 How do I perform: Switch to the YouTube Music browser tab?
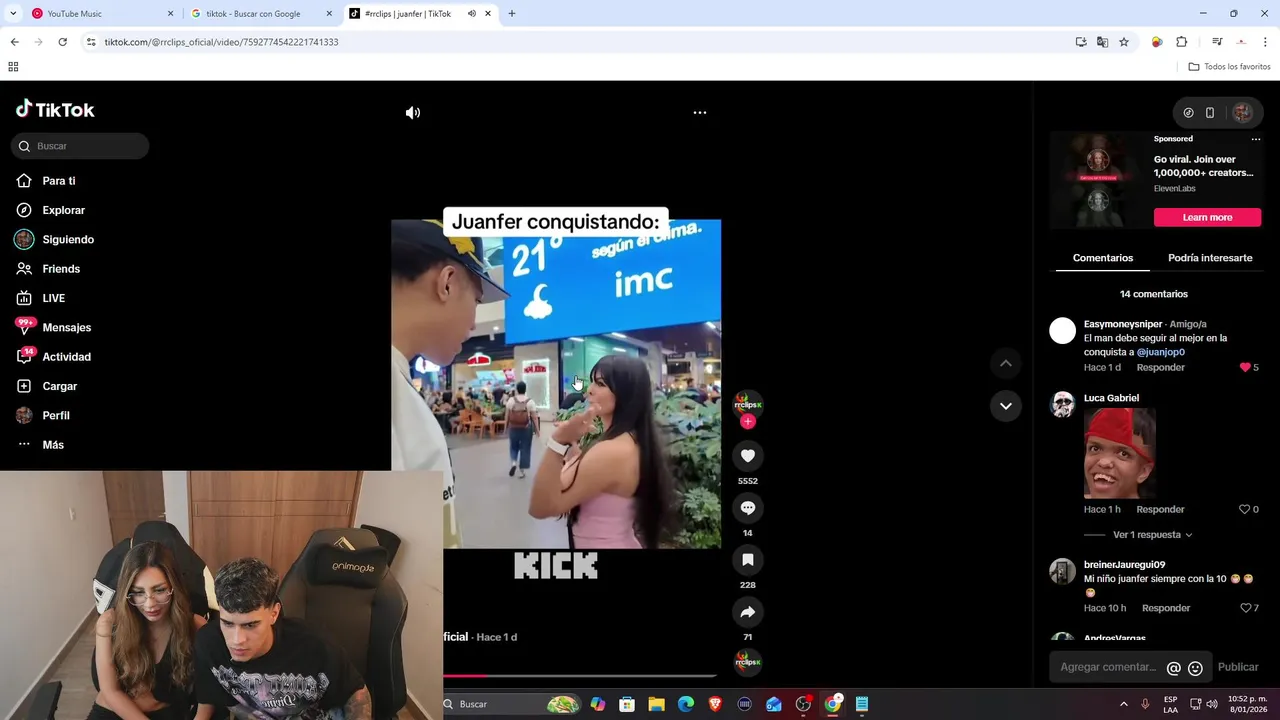point(100,14)
